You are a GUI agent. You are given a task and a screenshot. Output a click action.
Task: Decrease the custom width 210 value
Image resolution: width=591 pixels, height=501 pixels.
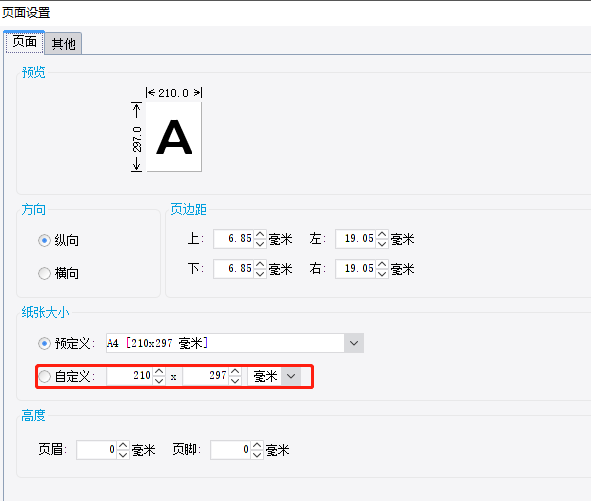point(159,381)
